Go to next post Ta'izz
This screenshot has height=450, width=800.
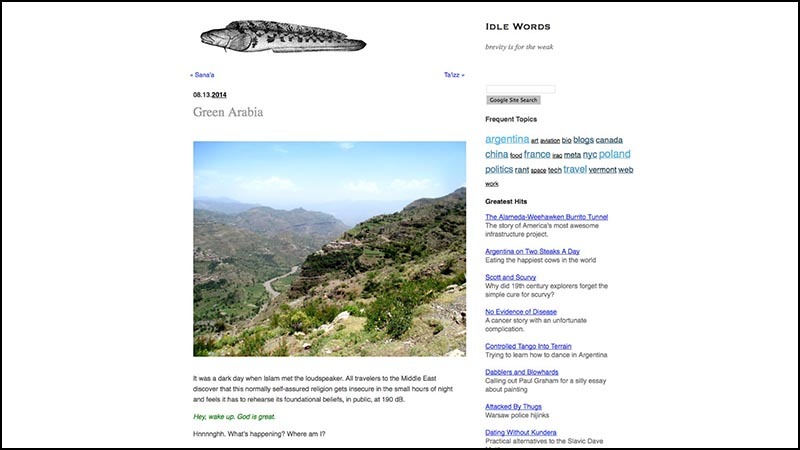tap(454, 75)
